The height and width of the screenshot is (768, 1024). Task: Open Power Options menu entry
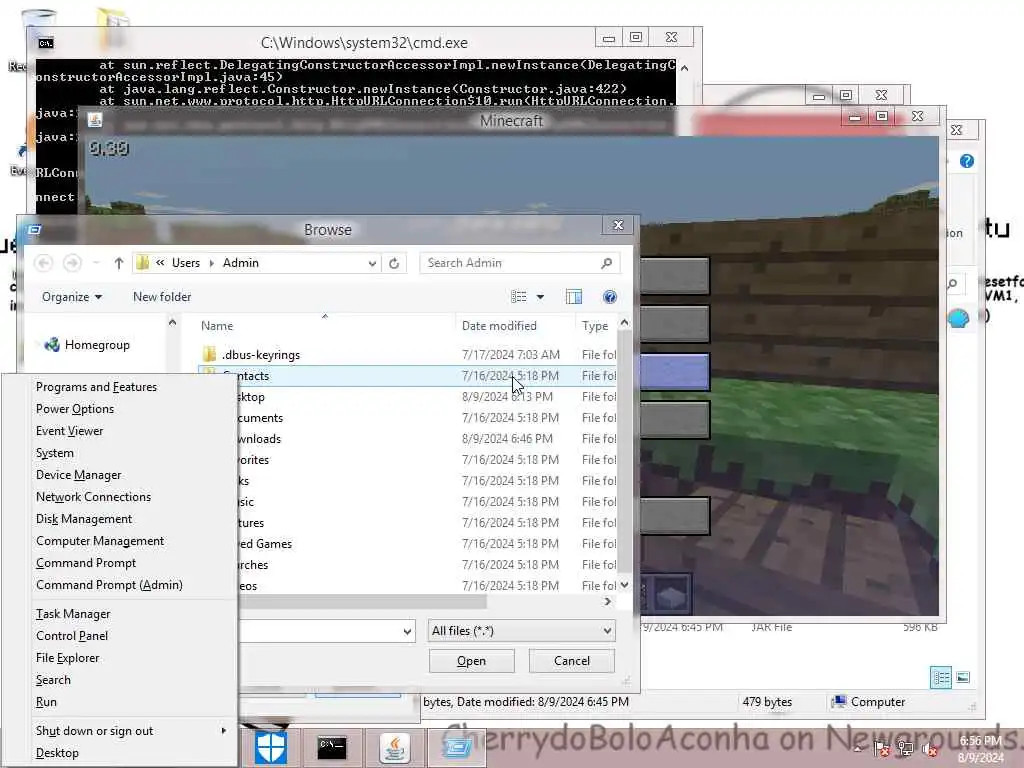(74, 409)
